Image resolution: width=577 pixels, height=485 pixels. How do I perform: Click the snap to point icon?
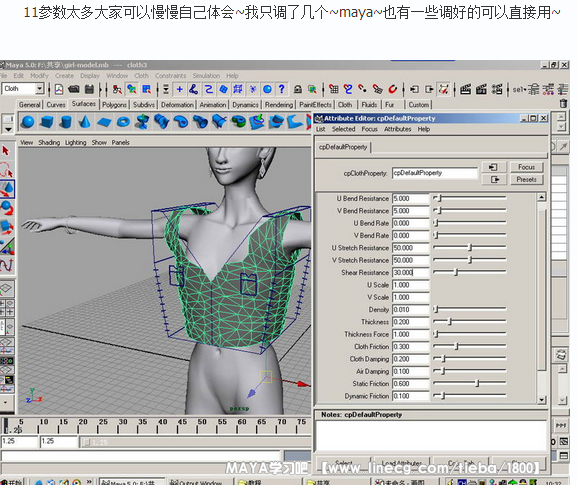pyautogui.click(x=362, y=89)
